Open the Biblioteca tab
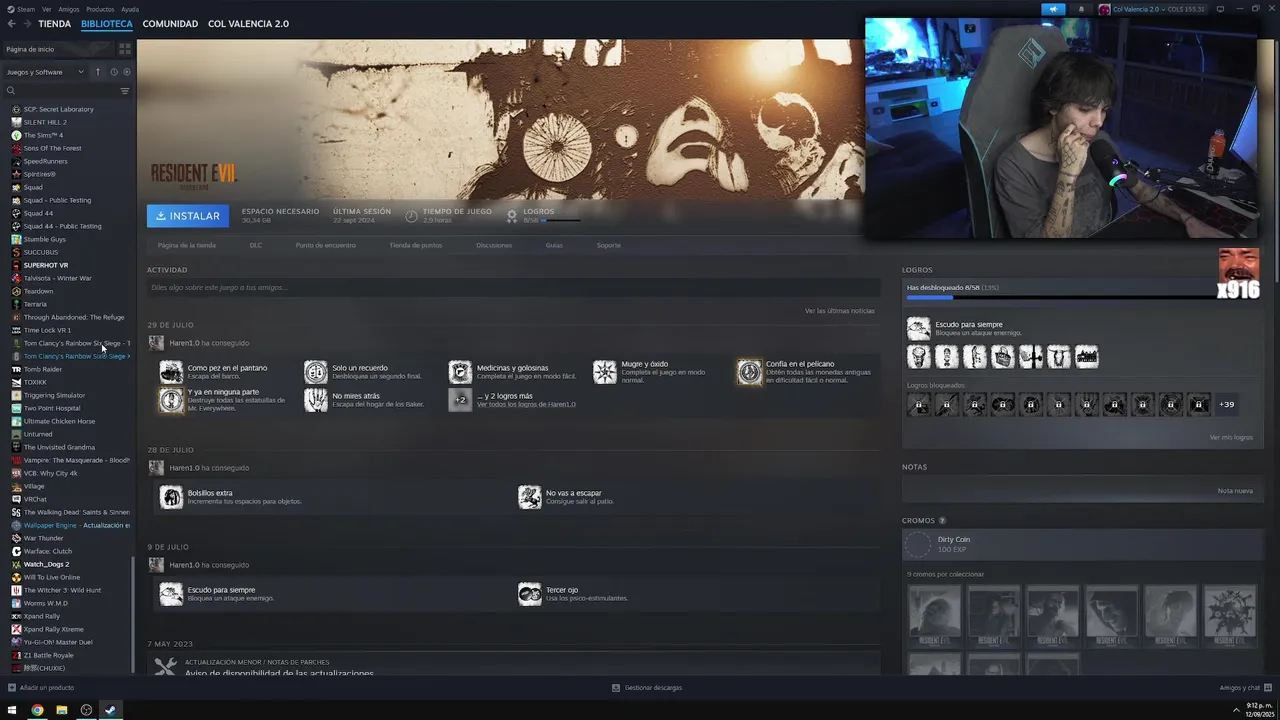Image resolution: width=1280 pixels, height=720 pixels. (106, 24)
